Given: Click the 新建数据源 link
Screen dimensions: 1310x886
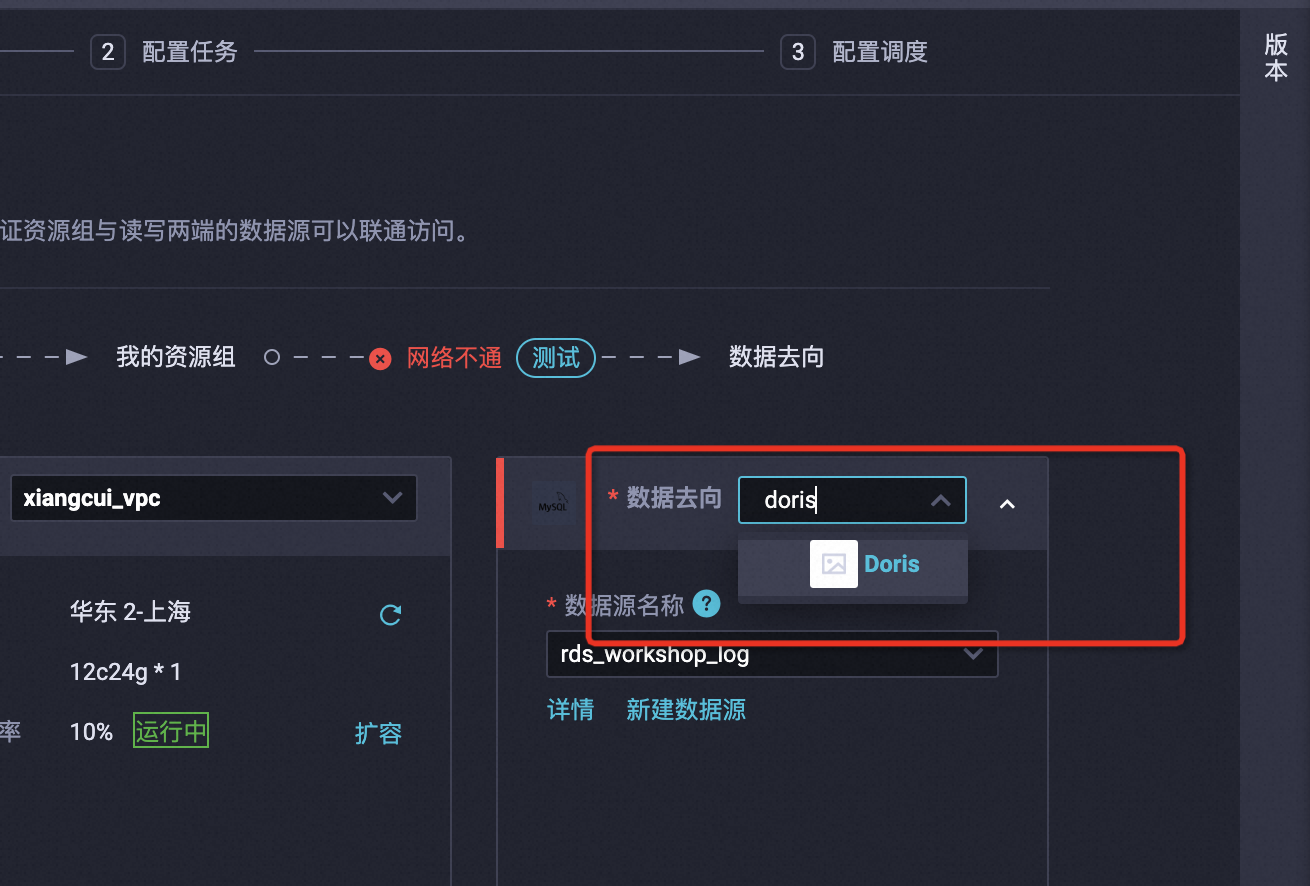Looking at the screenshot, I should (x=686, y=710).
